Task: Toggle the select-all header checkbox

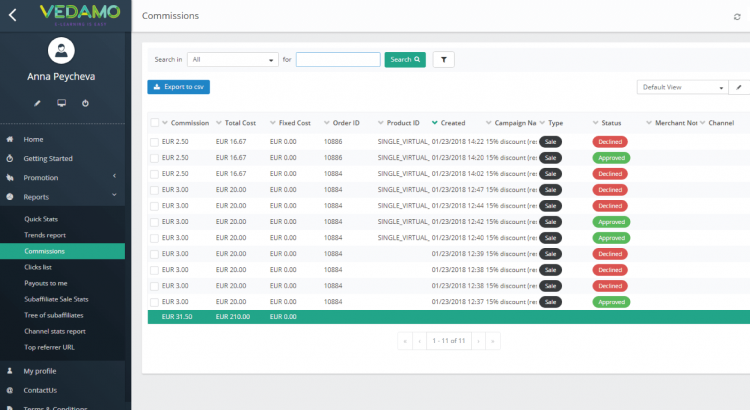Action: (154, 123)
